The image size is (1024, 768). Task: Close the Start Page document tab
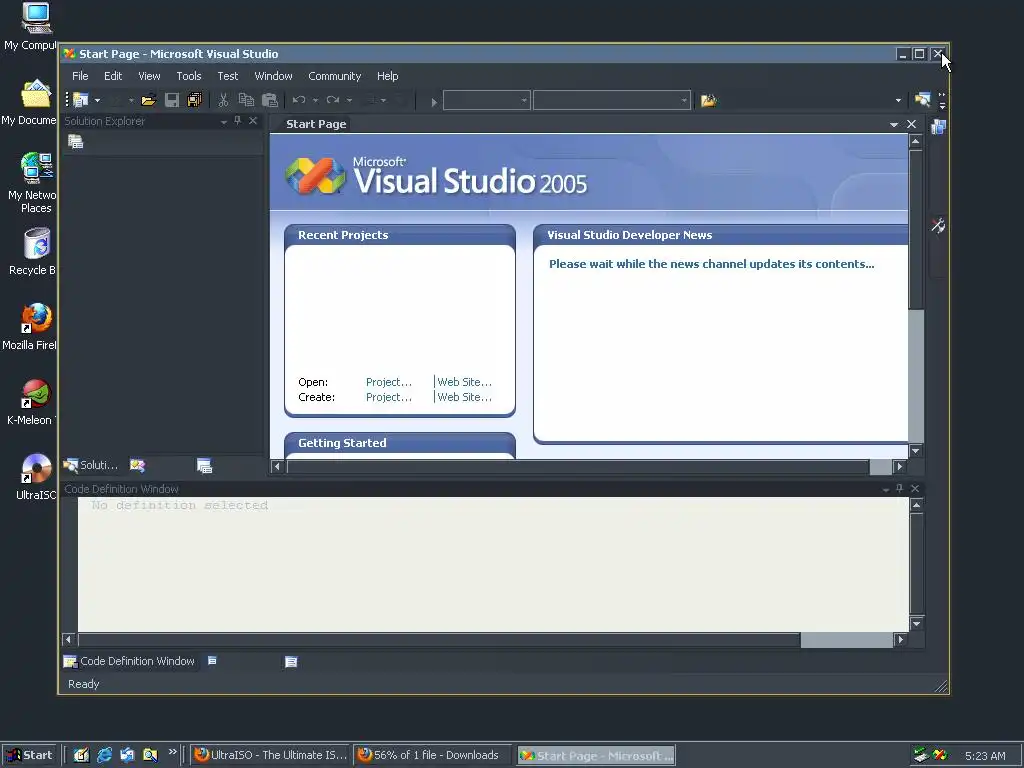(x=911, y=124)
